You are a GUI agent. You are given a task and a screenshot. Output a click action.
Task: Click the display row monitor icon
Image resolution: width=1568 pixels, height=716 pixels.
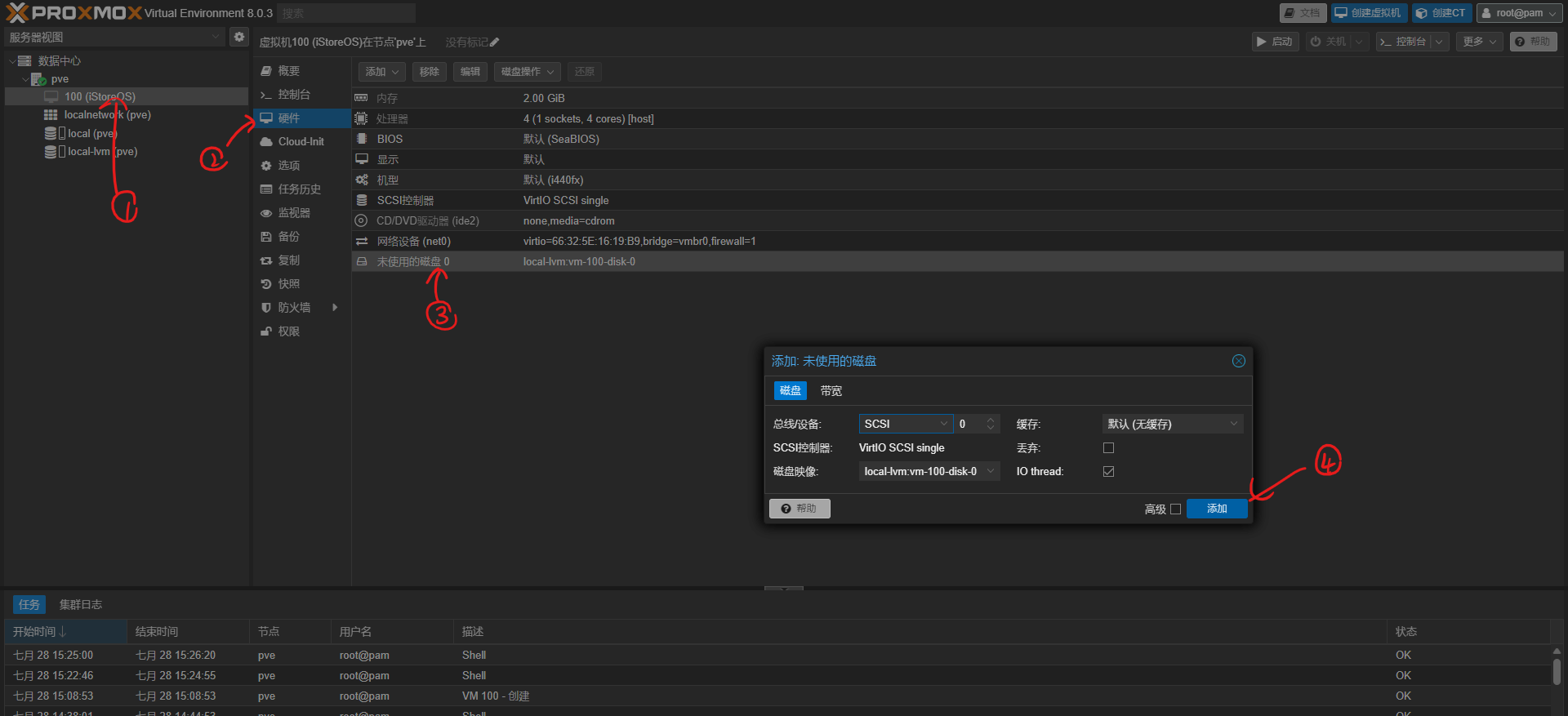(361, 159)
